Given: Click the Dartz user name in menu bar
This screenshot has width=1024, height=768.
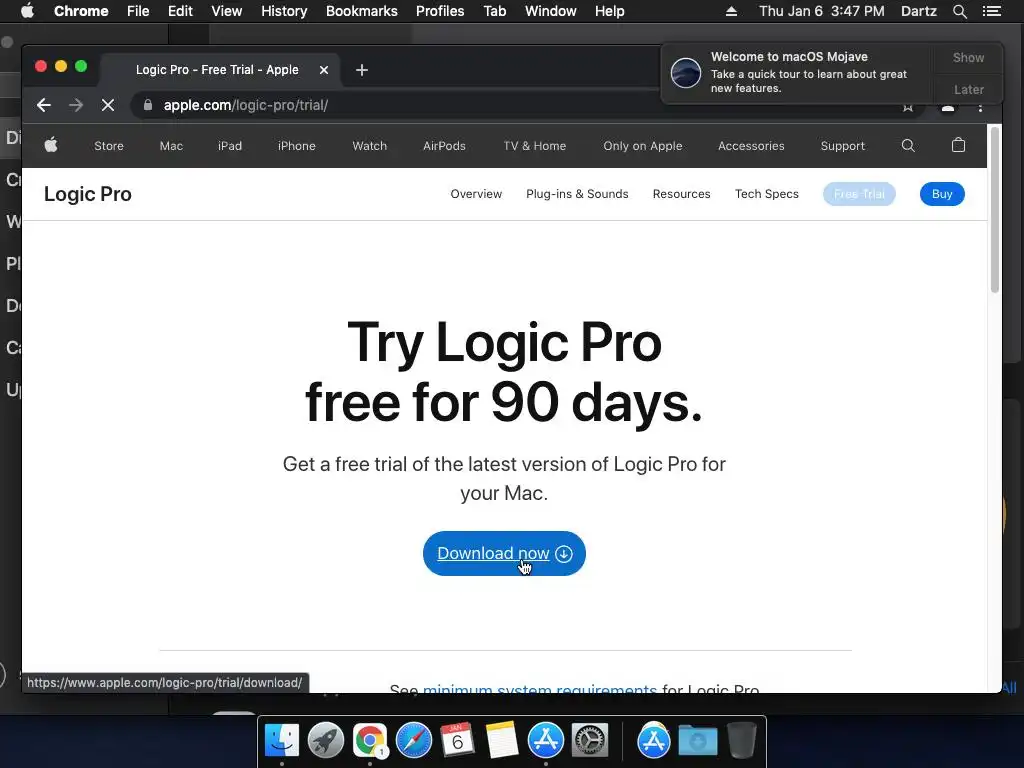Looking at the screenshot, I should (x=918, y=11).
